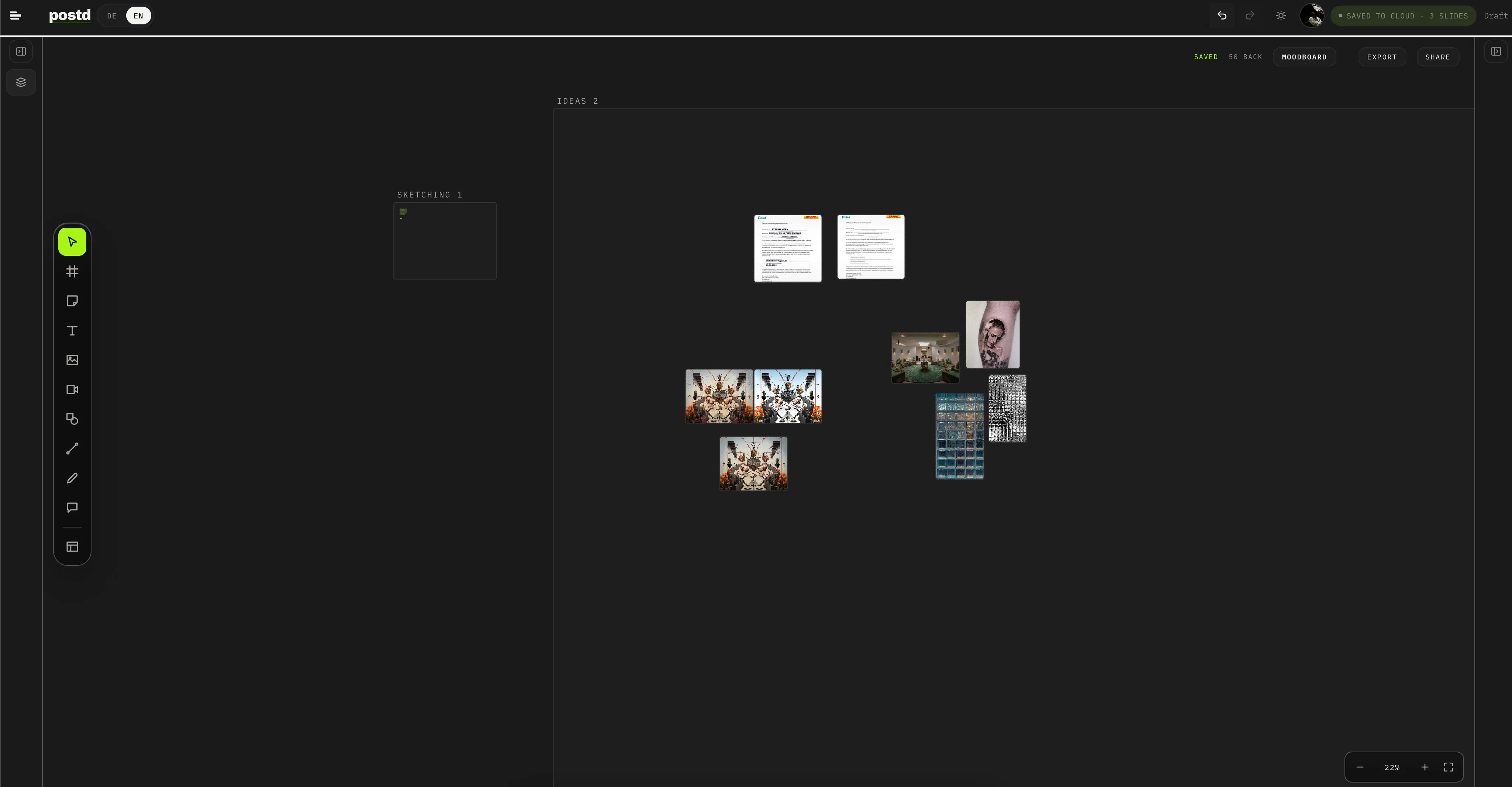The width and height of the screenshot is (1512, 787).
Task: Toggle light/dark theme sun icon
Action: coord(1281,16)
